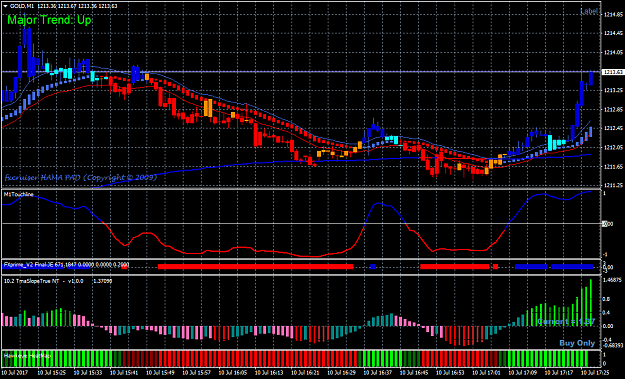Click the 1214.85 price scale value
Image resolution: width=625 pixels, height=379 pixels.
tap(613, 14)
